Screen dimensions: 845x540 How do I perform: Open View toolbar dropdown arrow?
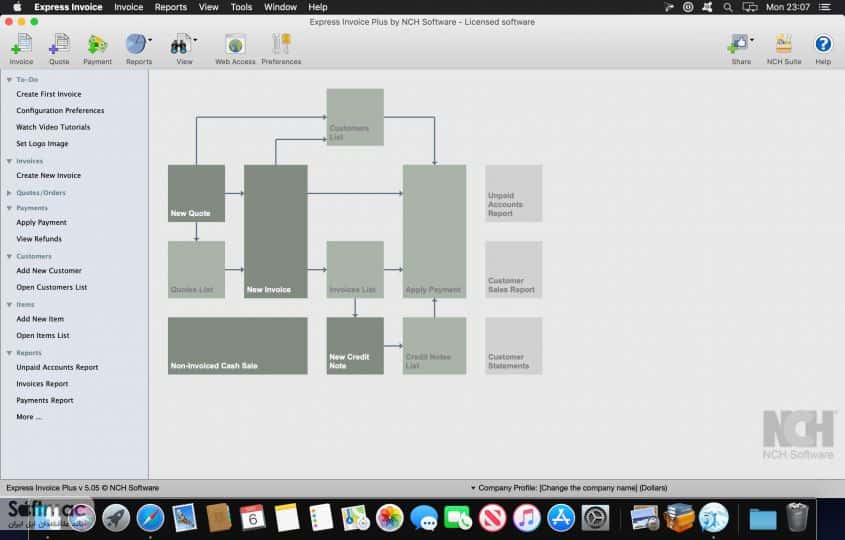pyautogui.click(x=195, y=40)
